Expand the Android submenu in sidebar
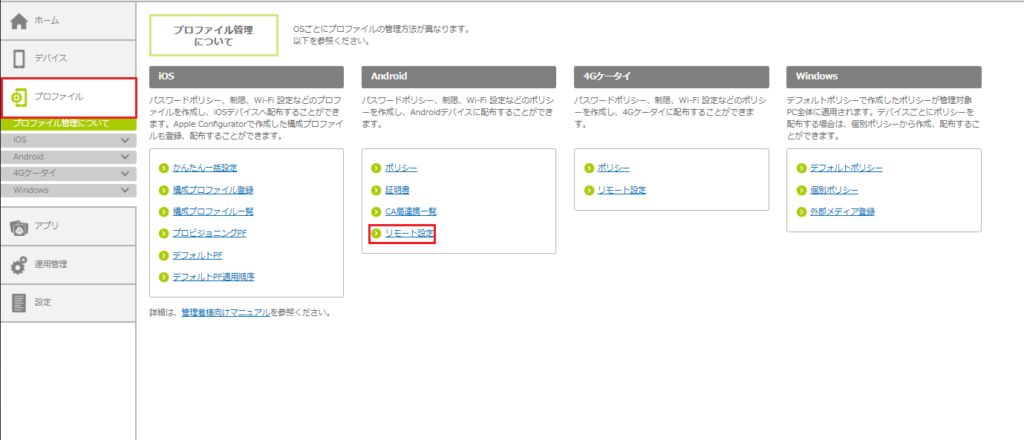The width and height of the screenshot is (1024, 440). click(125, 158)
